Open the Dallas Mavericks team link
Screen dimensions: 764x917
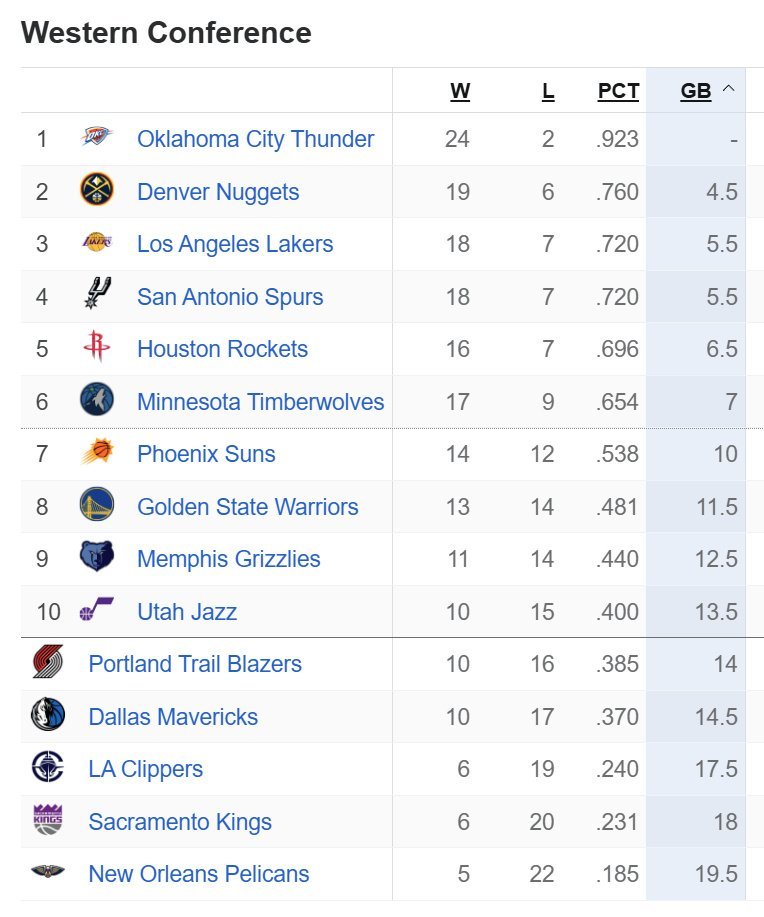[x=173, y=717]
